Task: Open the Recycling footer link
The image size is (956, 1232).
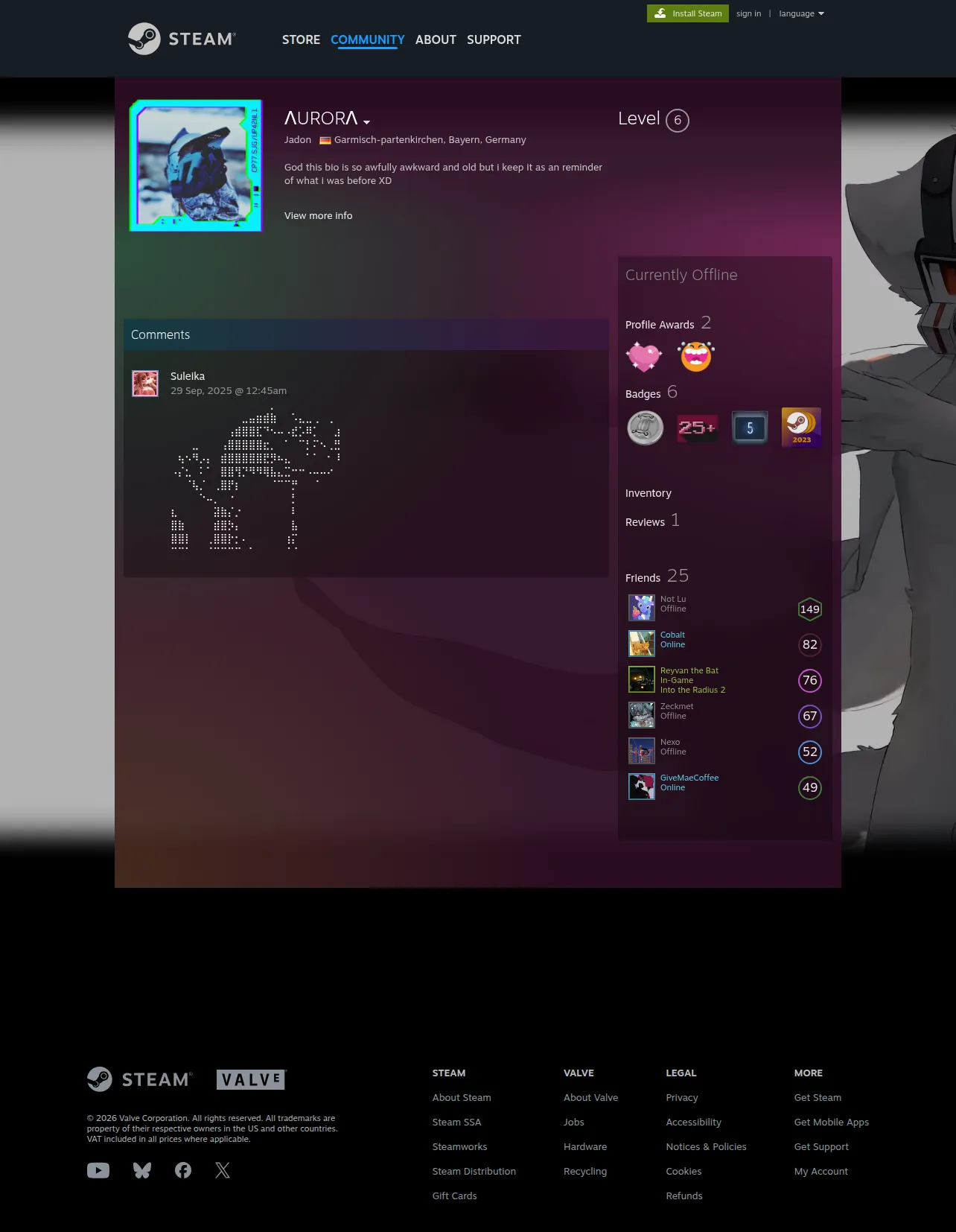Action: pos(585,1171)
